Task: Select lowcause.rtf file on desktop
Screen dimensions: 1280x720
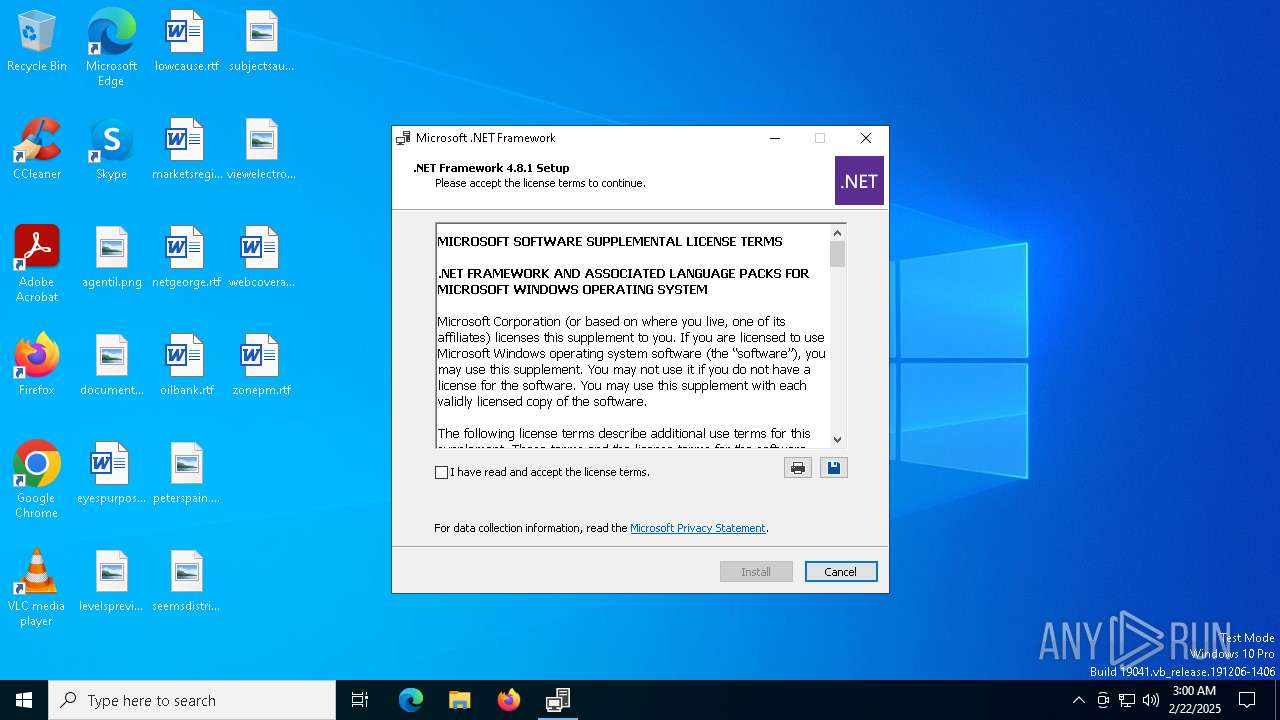Action: 186,42
